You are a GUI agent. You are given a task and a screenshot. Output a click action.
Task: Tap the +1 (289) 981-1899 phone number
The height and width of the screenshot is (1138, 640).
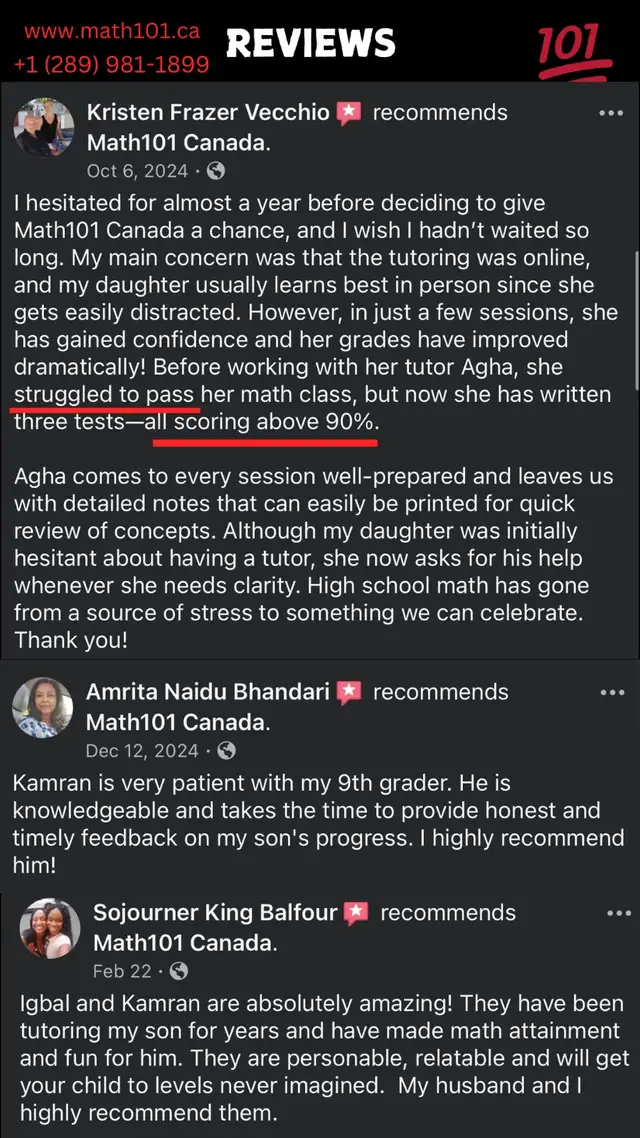[x=112, y=65]
